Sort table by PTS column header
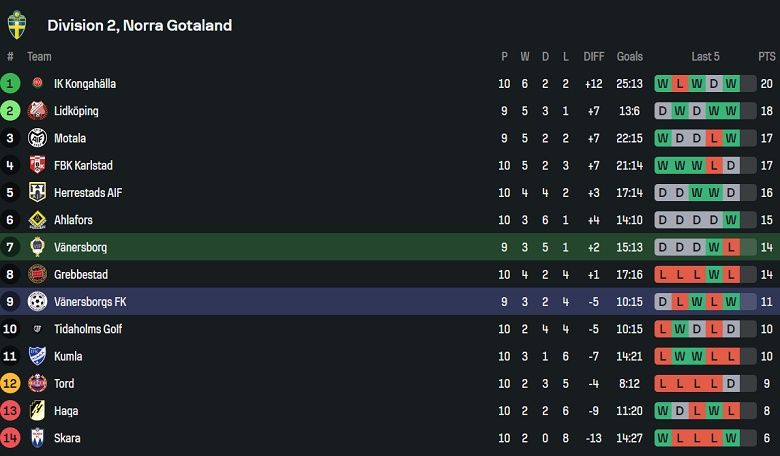The width and height of the screenshot is (780, 456). click(x=766, y=57)
